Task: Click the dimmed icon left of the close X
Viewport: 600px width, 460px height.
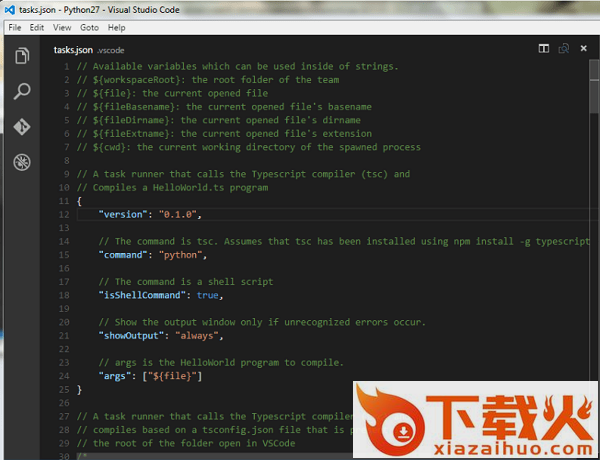Action: 564,48
